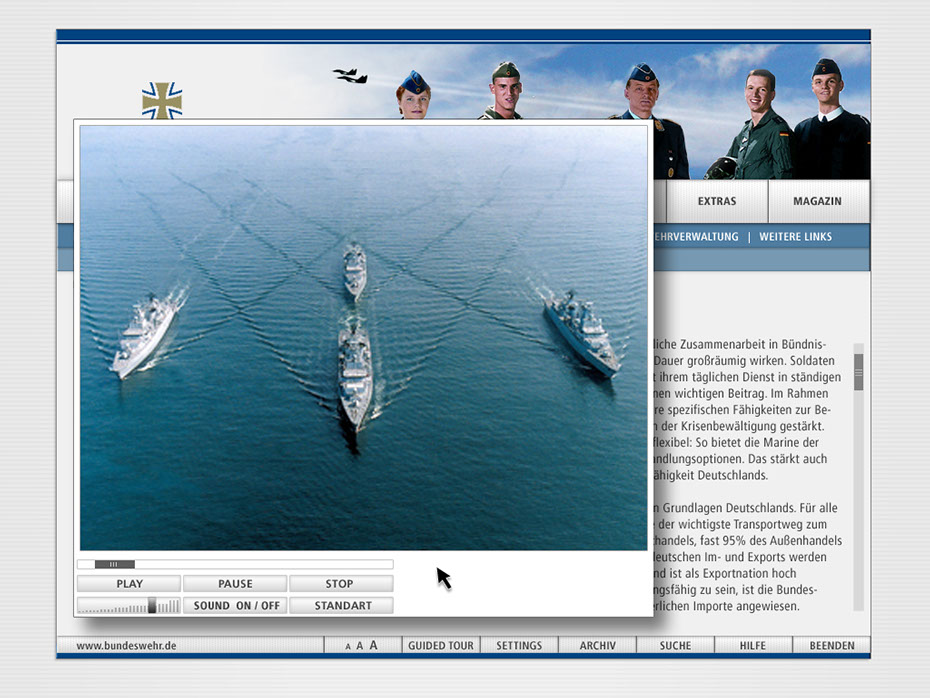930x698 pixels.
Task: Stop the video with STOP button
Action: (340, 584)
